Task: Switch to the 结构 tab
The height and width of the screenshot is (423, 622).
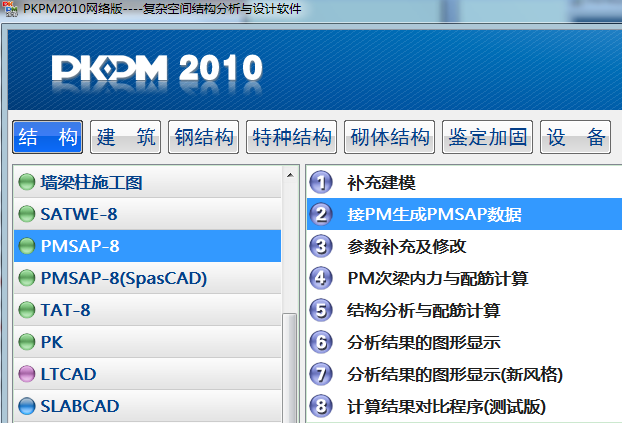Action: point(48,137)
